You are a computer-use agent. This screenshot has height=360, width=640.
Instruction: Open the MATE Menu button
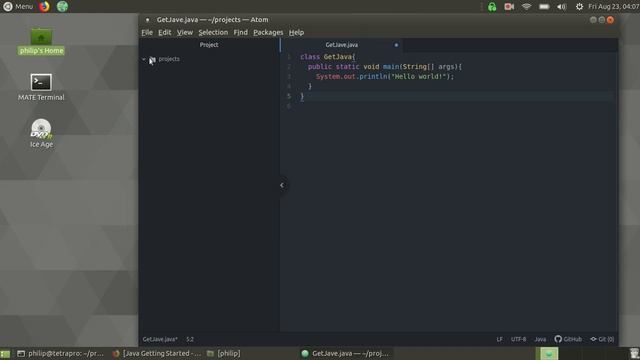coord(18,7)
